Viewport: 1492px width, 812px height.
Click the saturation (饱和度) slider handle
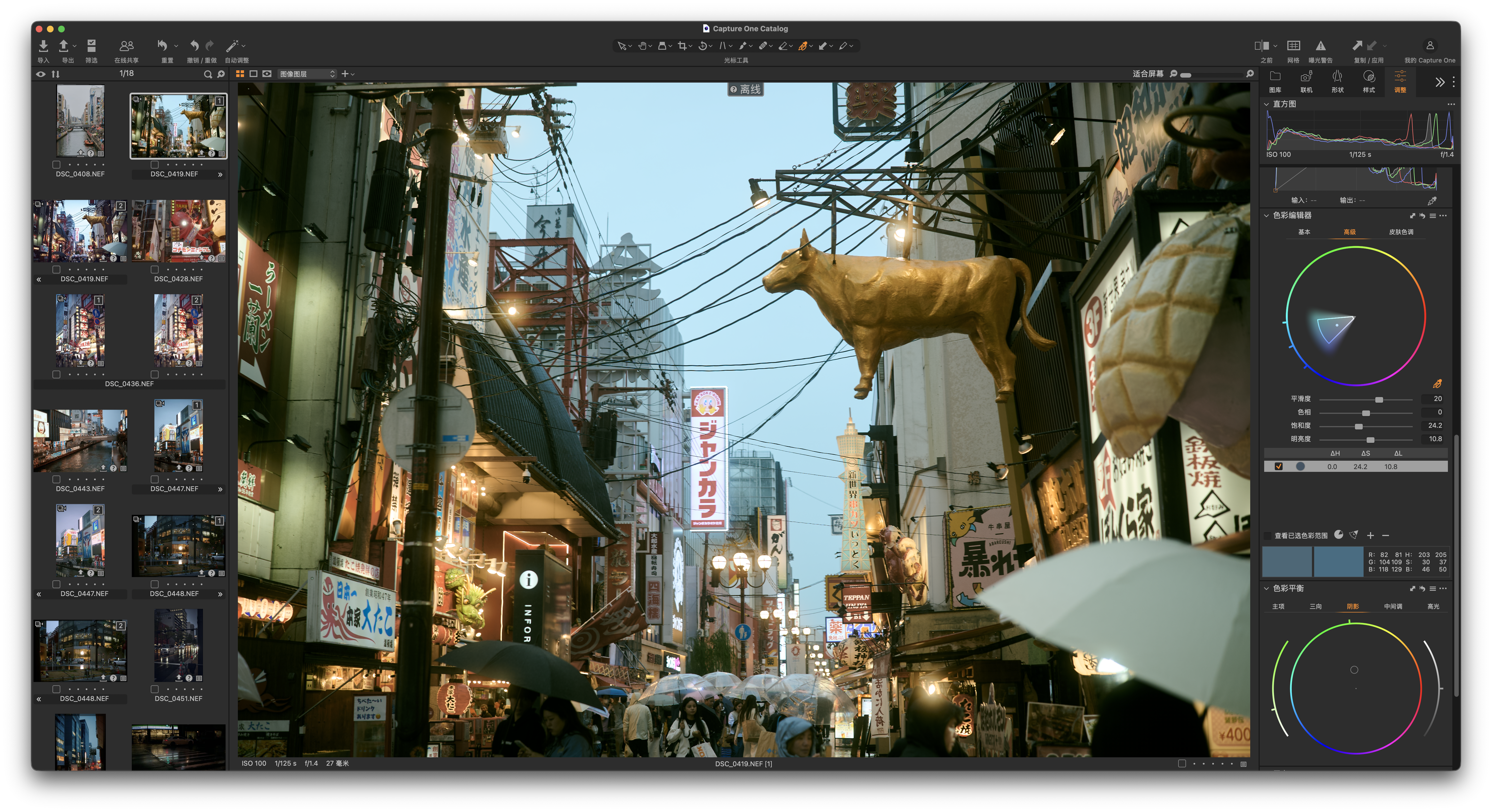tap(1358, 427)
